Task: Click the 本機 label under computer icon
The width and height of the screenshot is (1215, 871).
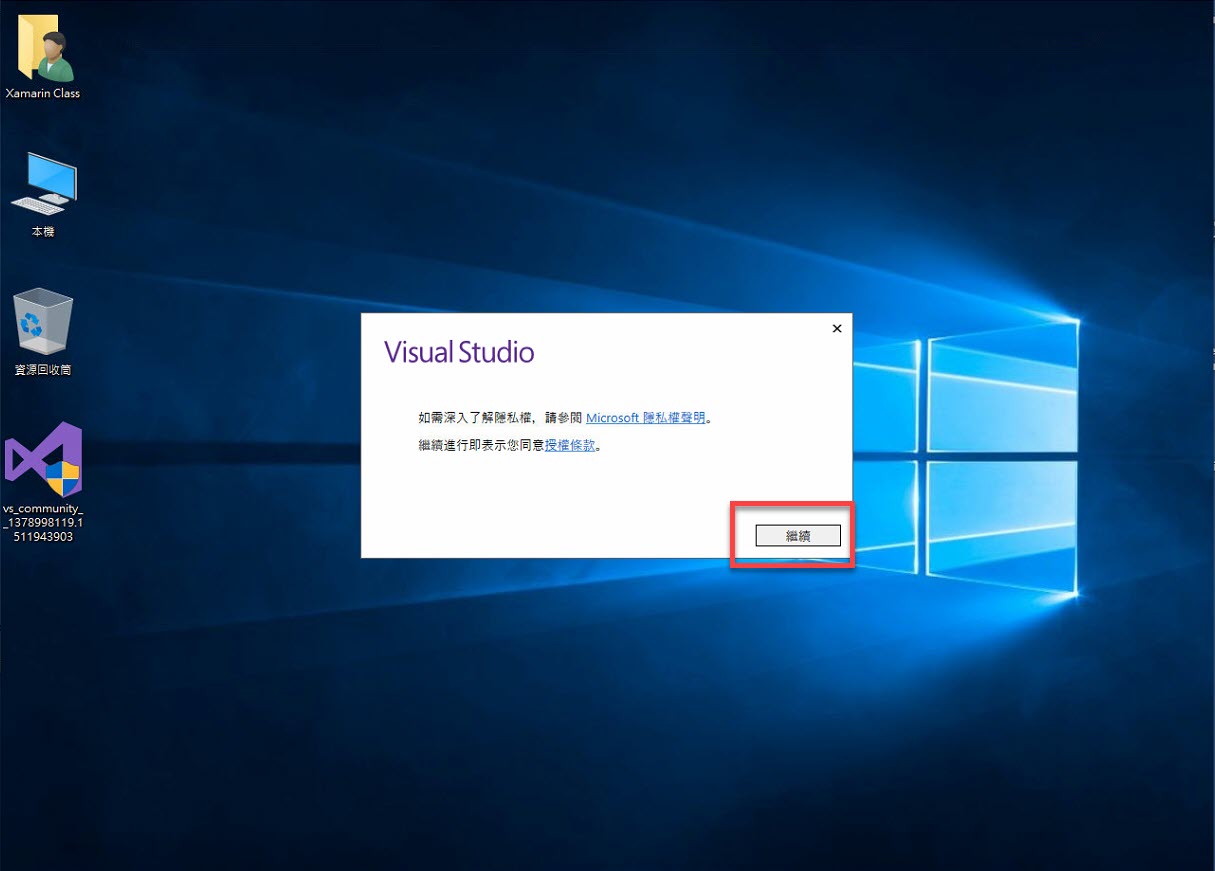Action: coord(43,231)
